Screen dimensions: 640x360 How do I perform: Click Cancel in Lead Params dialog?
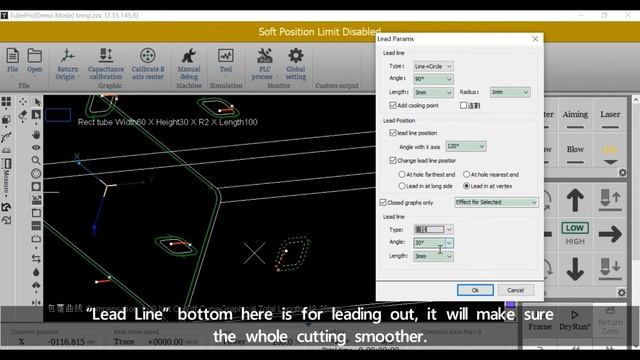point(516,290)
